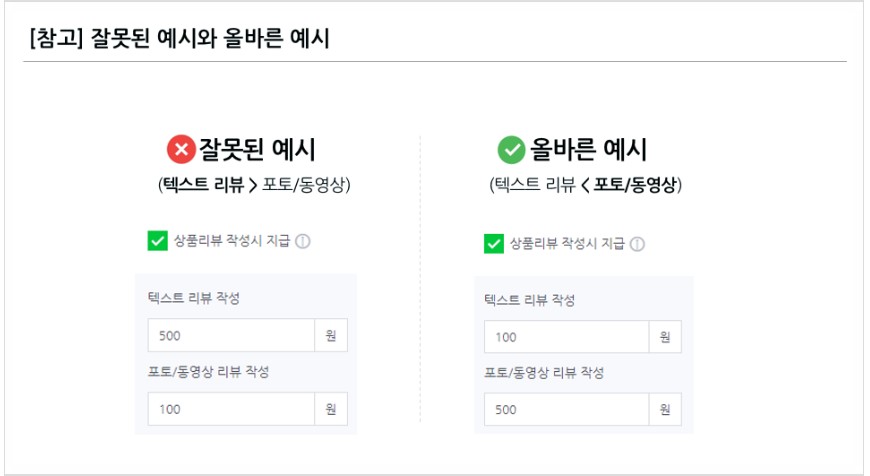Click the green checkmark icon beside 올바른 예시
Viewport: 870px width, 476px height.
pyautogui.click(x=511, y=151)
